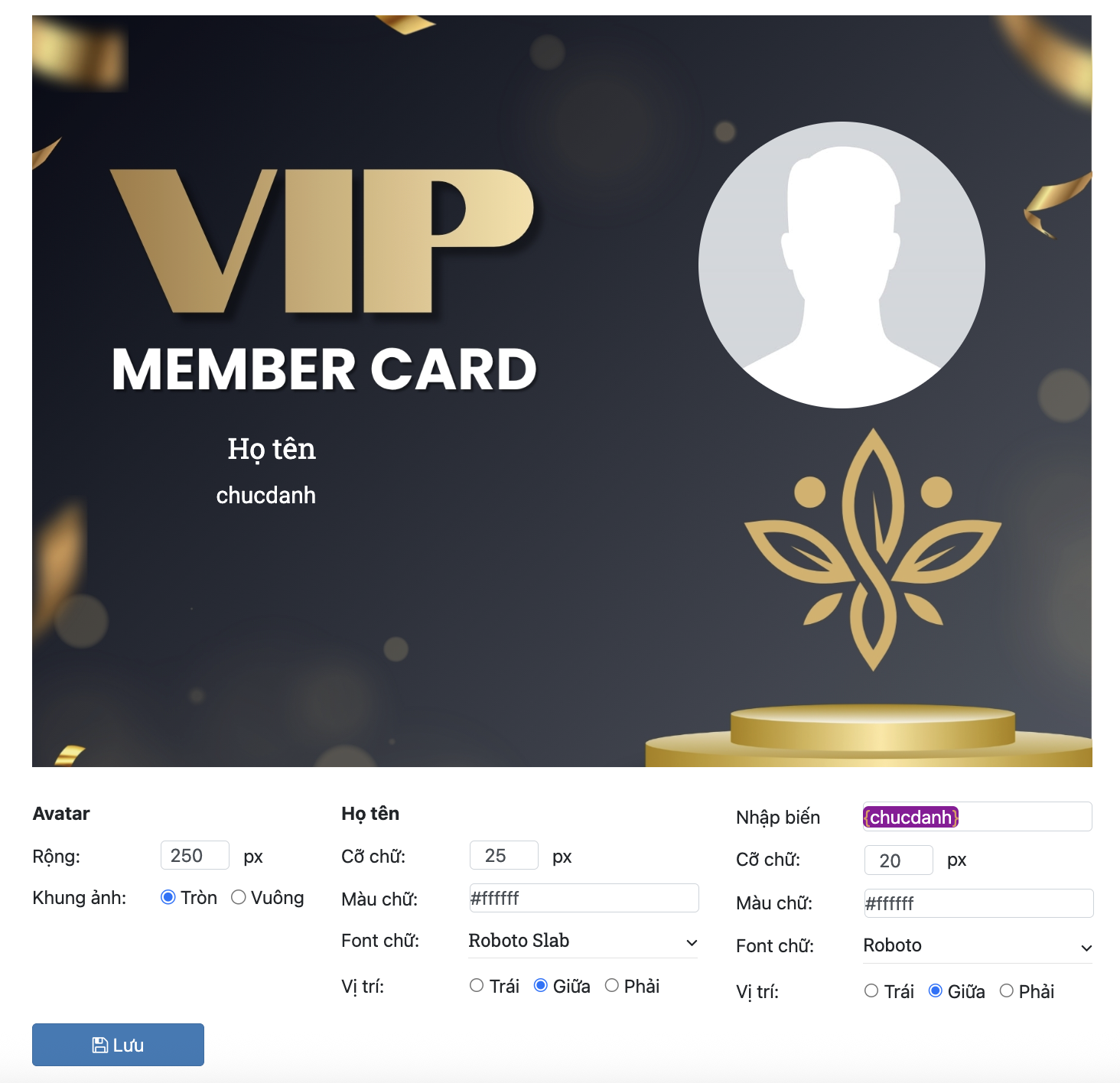Click the Họ tên text color field
This screenshot has height=1083, width=1120.
[583, 898]
